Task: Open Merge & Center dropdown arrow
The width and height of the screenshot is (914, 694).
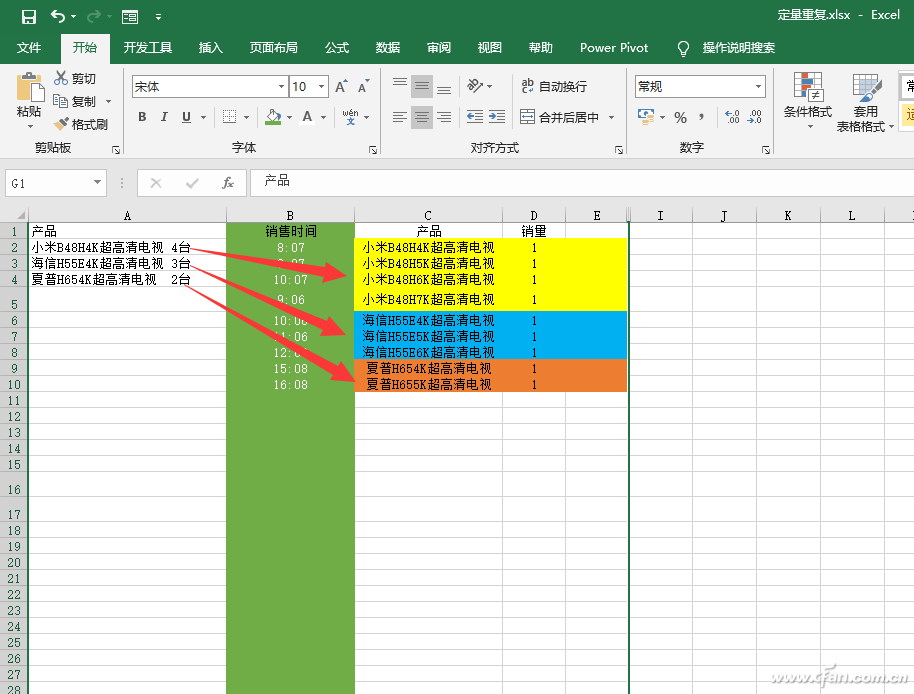Action: pyautogui.click(x=611, y=117)
